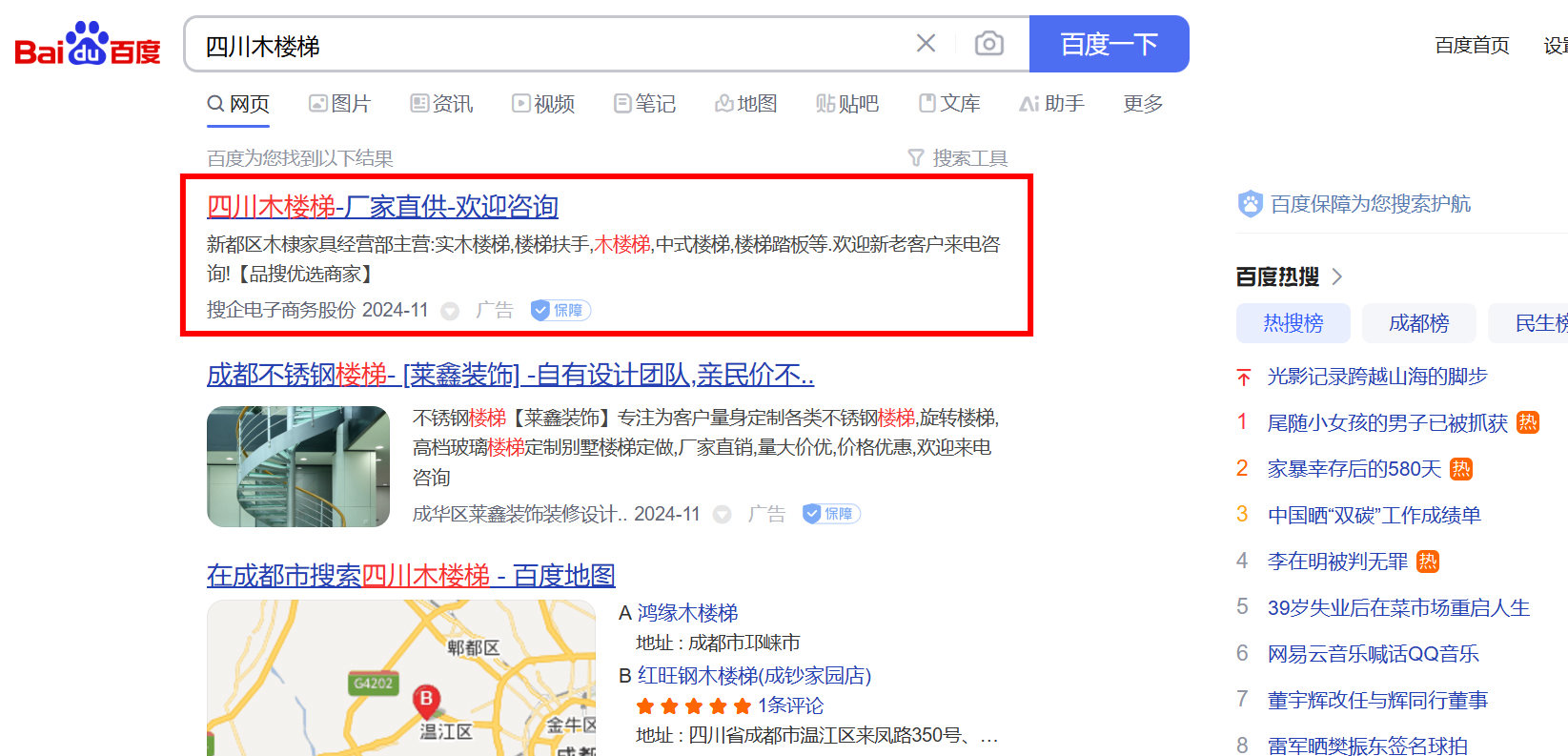Screen dimensions: 1568x756
Task: Click the 保障 badge on first ad
Action: (x=560, y=310)
